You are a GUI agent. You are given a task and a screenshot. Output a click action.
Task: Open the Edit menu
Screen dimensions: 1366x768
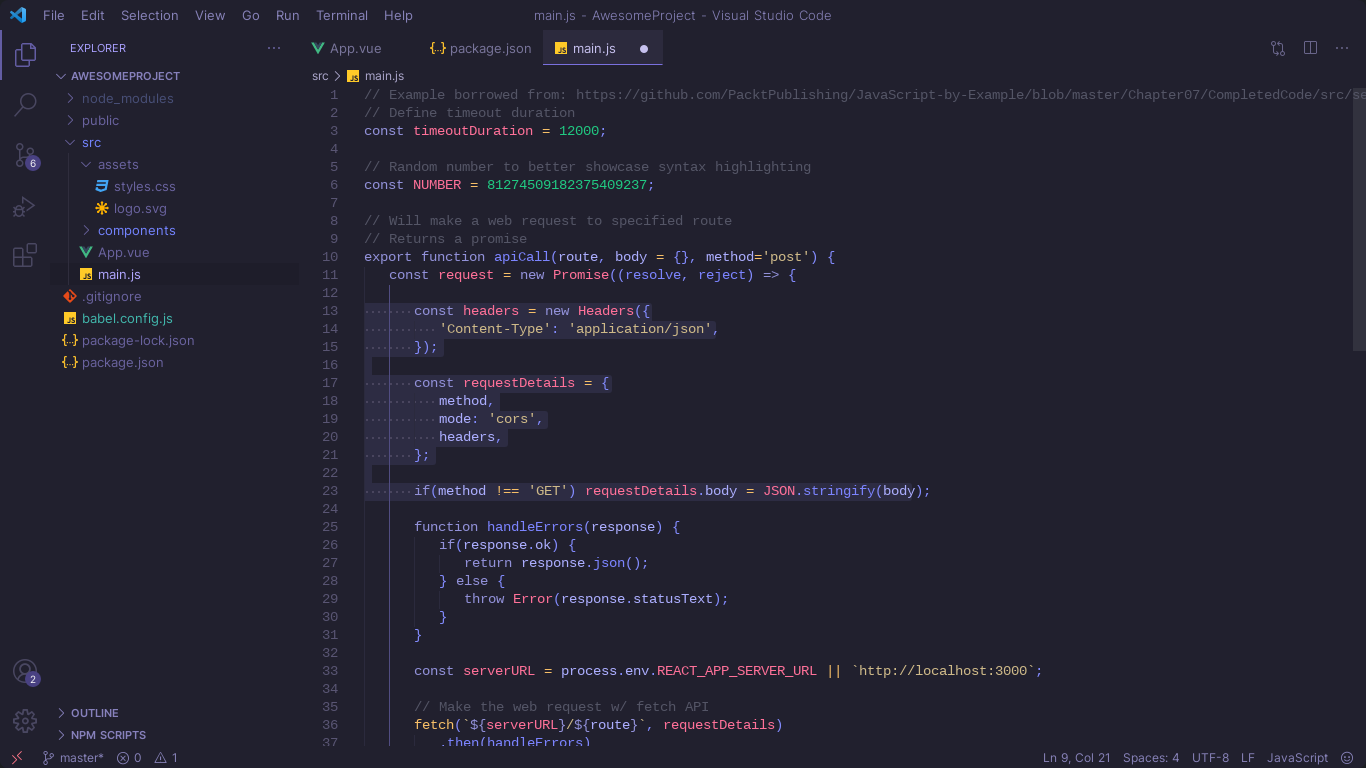point(93,15)
